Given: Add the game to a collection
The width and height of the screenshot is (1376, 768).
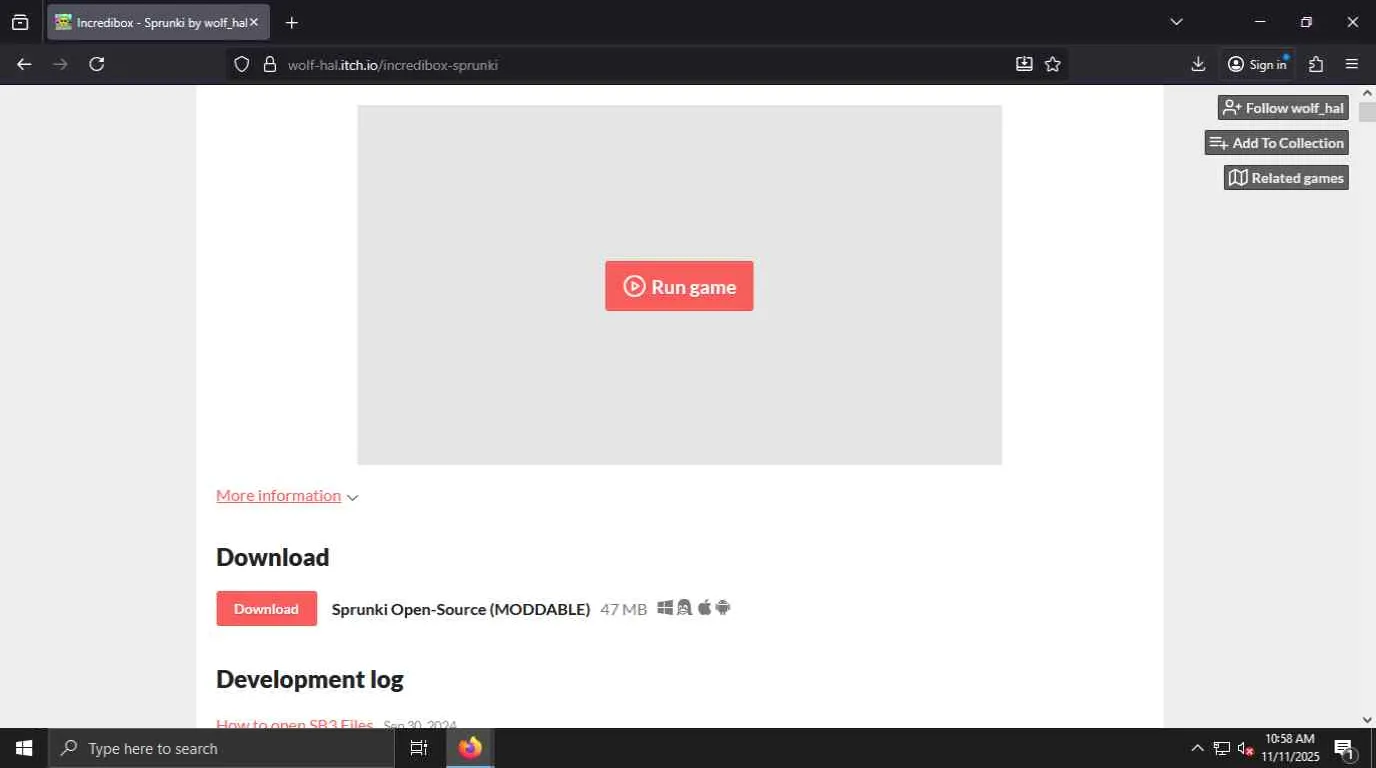Looking at the screenshot, I should 1276,143.
